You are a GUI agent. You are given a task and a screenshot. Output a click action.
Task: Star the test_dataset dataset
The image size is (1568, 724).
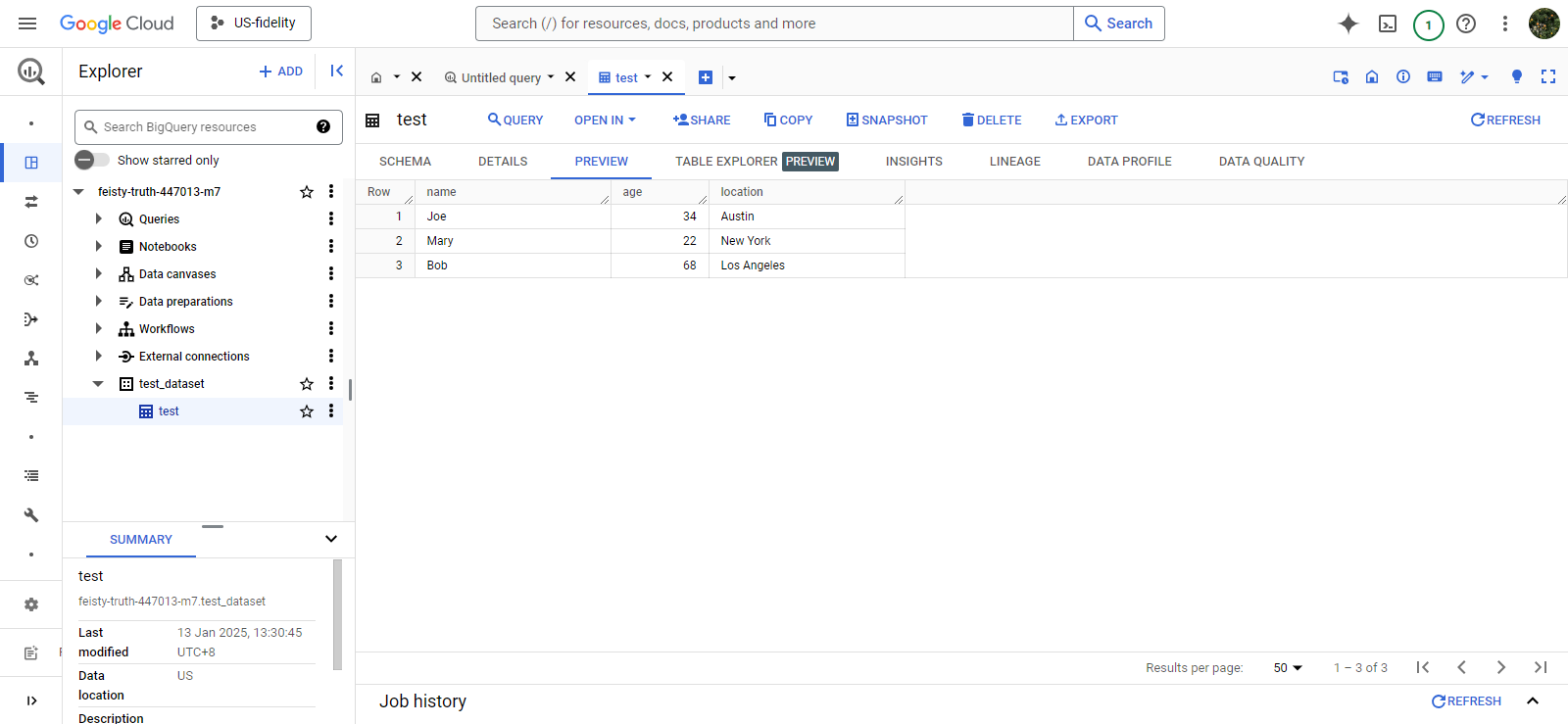(x=307, y=384)
